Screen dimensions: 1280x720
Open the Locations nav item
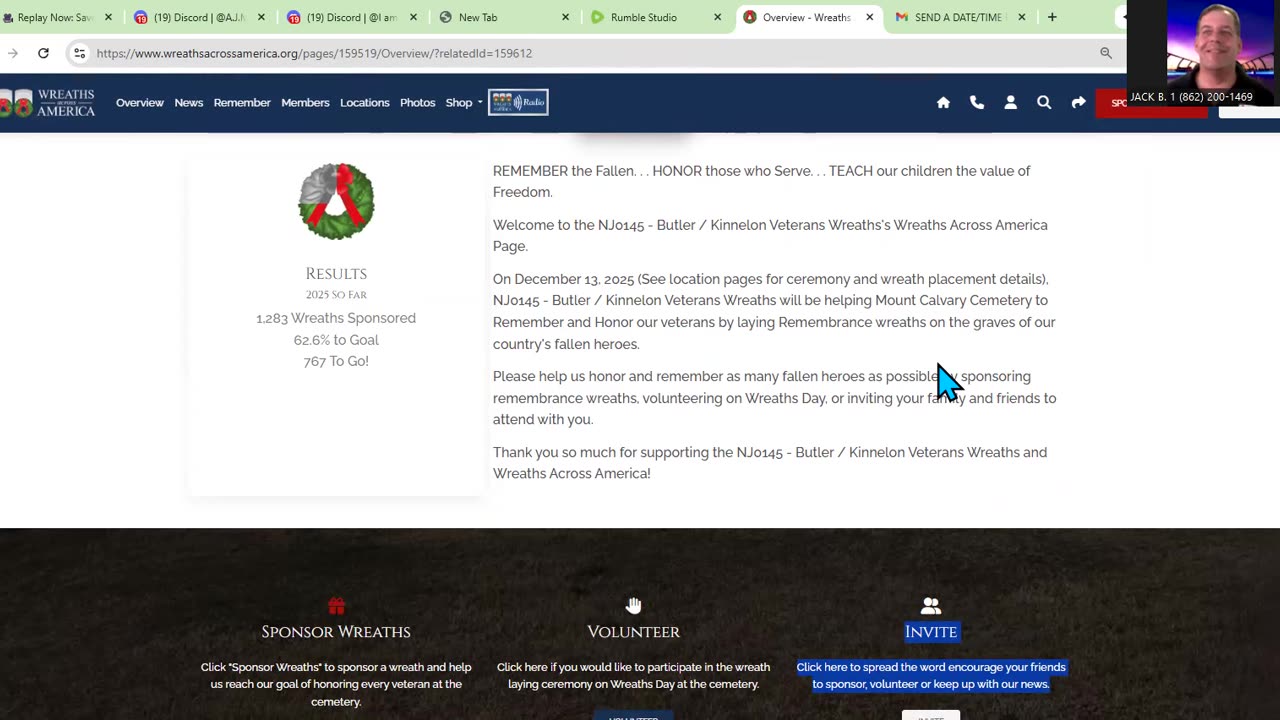click(x=364, y=102)
